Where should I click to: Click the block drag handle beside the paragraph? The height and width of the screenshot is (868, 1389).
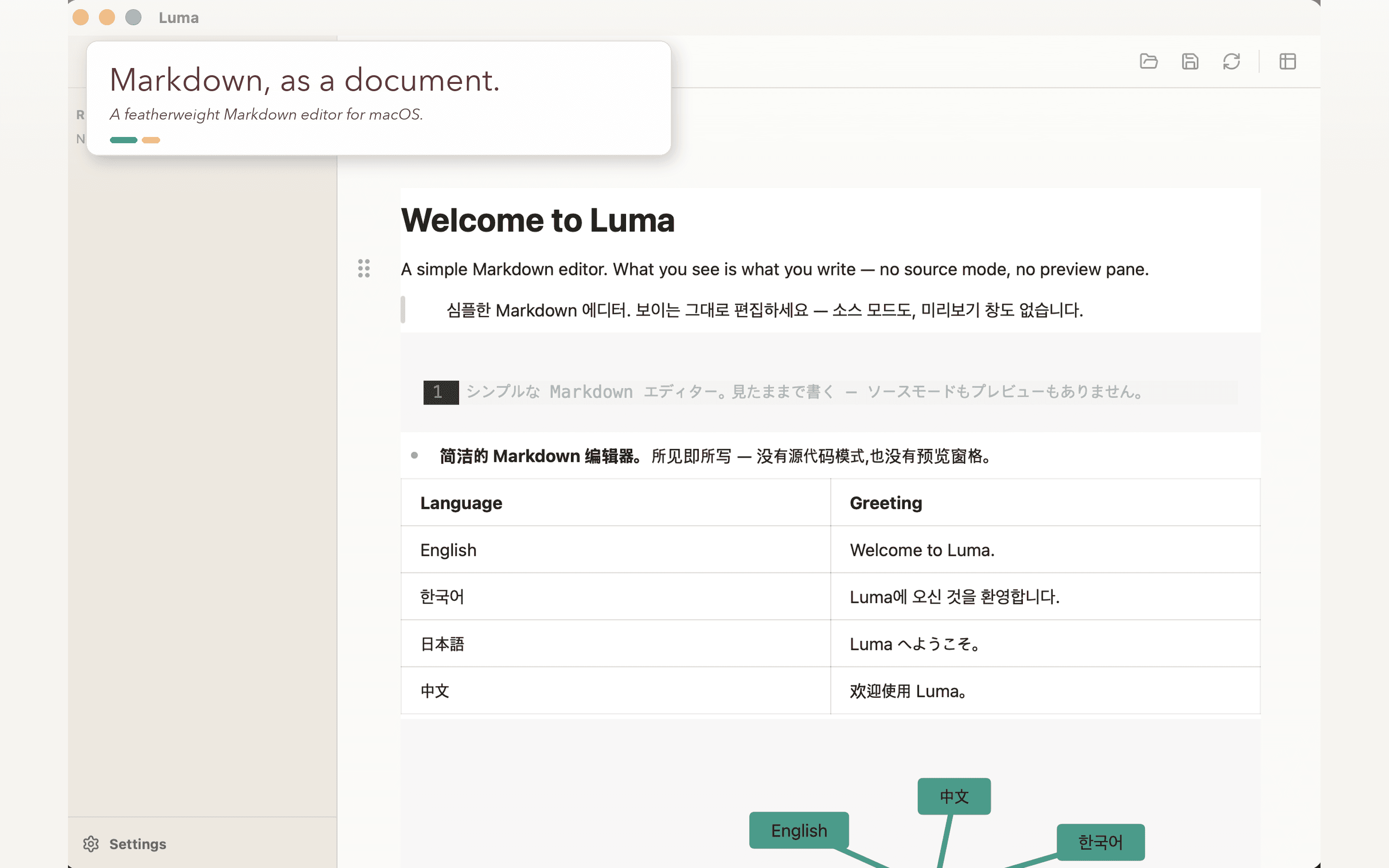tap(364, 268)
